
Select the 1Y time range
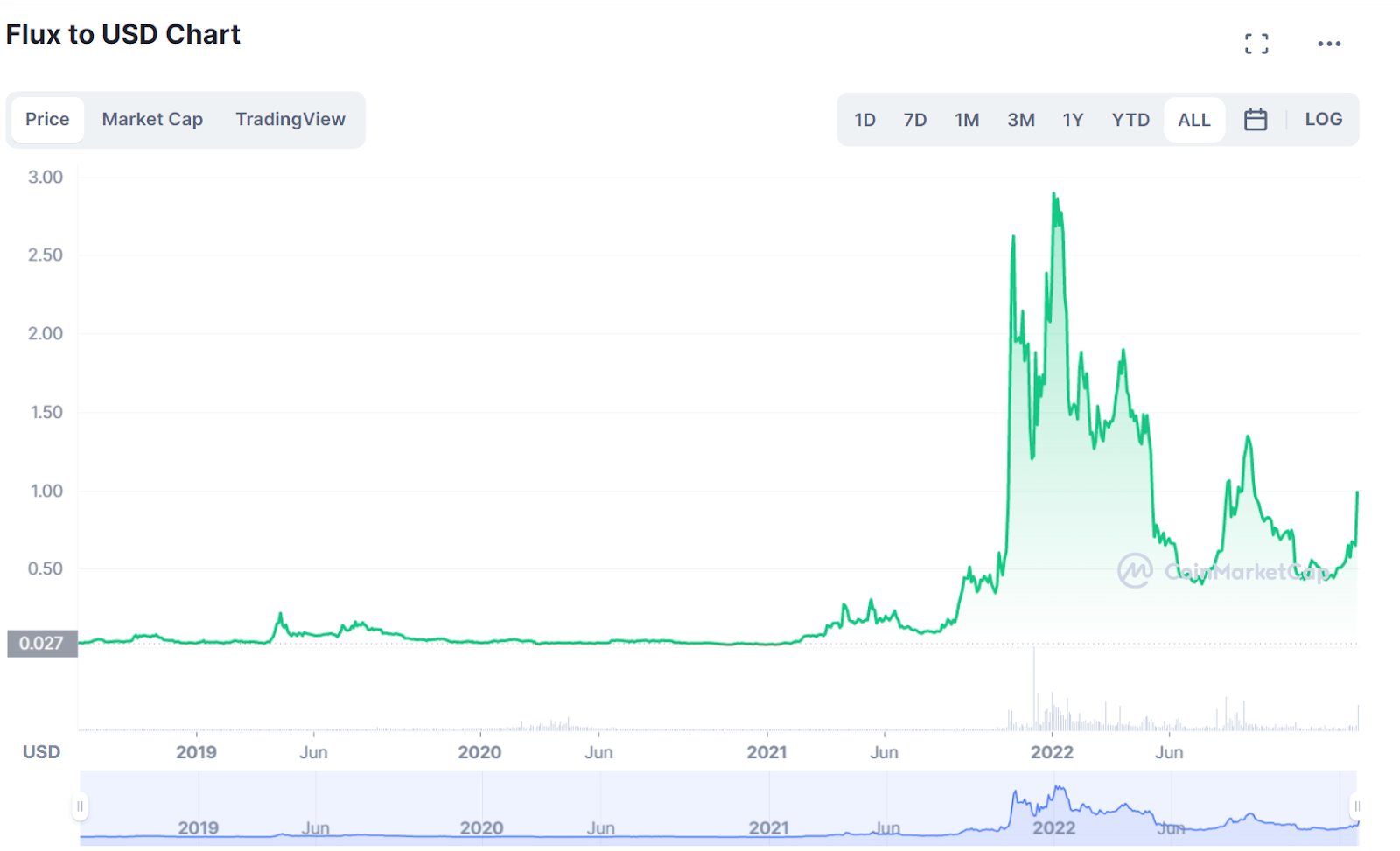coord(1073,120)
